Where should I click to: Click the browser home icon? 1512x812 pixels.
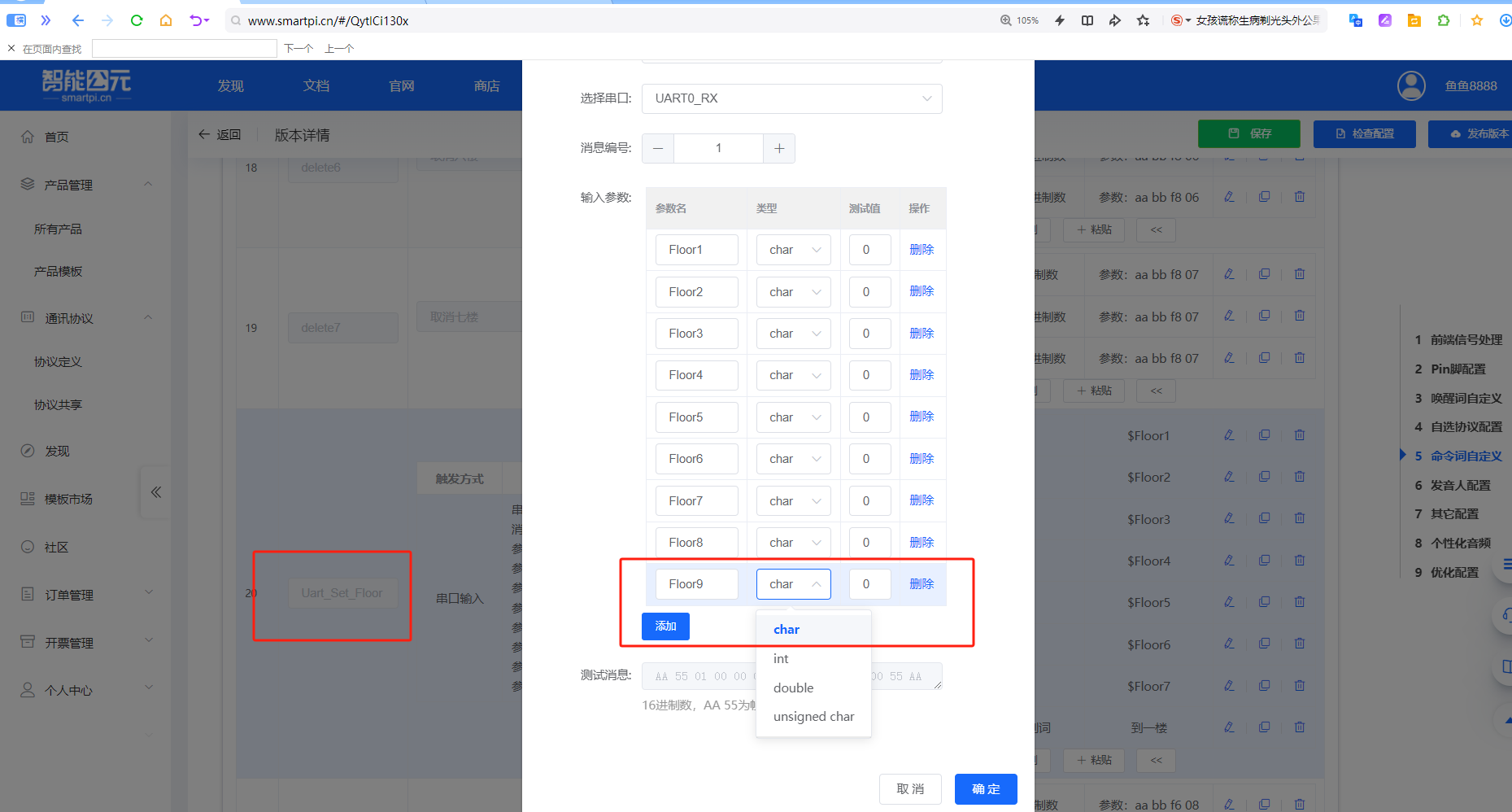(166, 20)
